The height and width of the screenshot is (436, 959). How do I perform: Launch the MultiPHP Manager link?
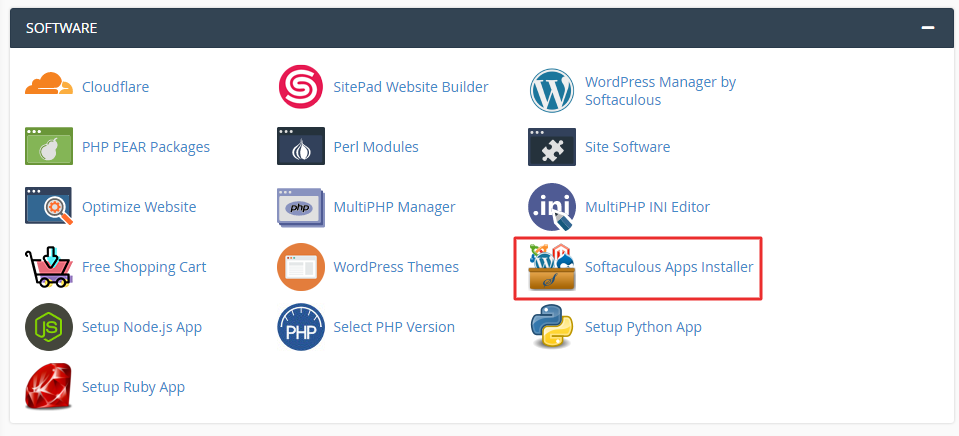click(x=394, y=207)
